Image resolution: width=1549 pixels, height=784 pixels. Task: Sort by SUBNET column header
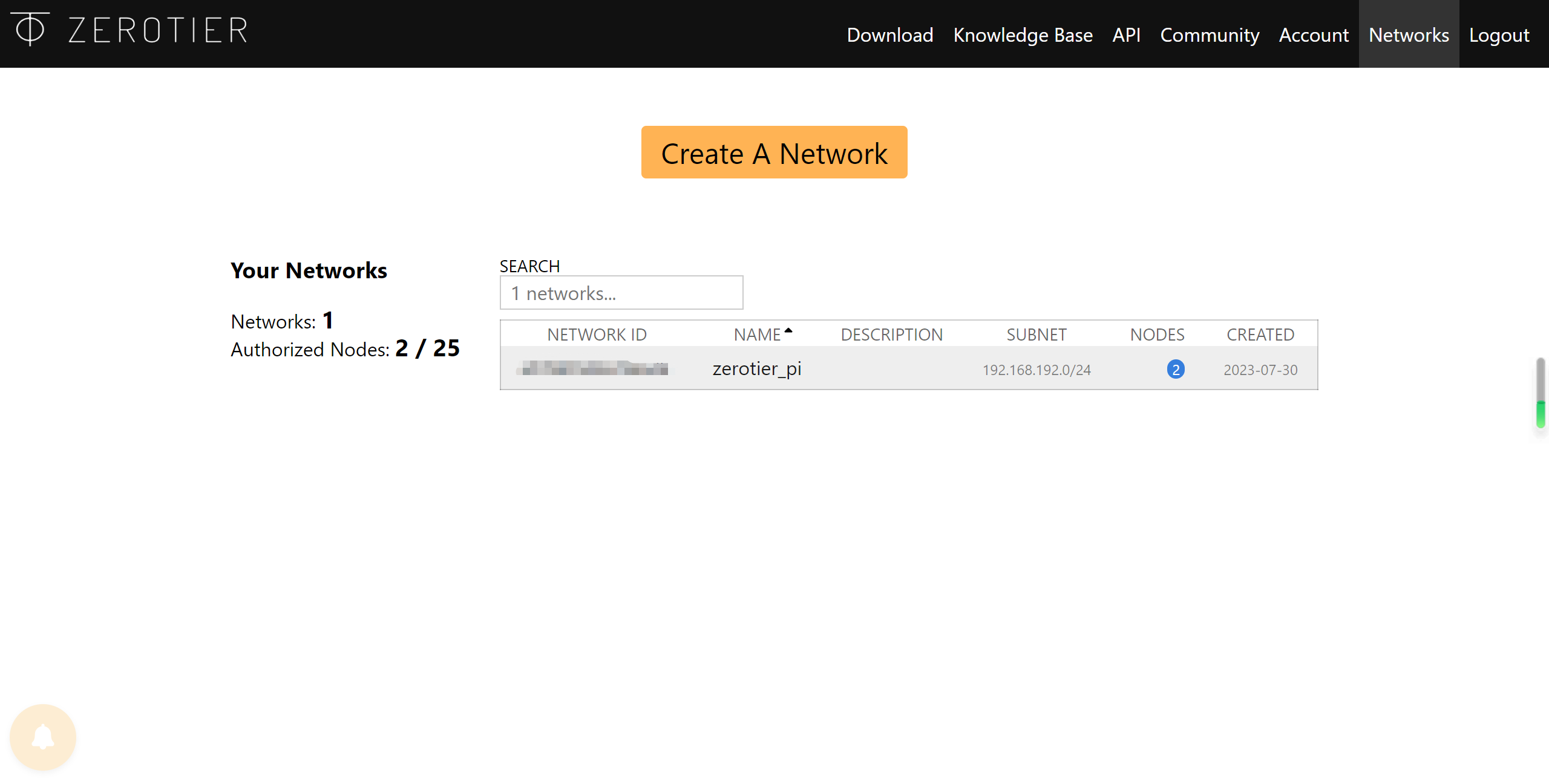(x=1036, y=335)
